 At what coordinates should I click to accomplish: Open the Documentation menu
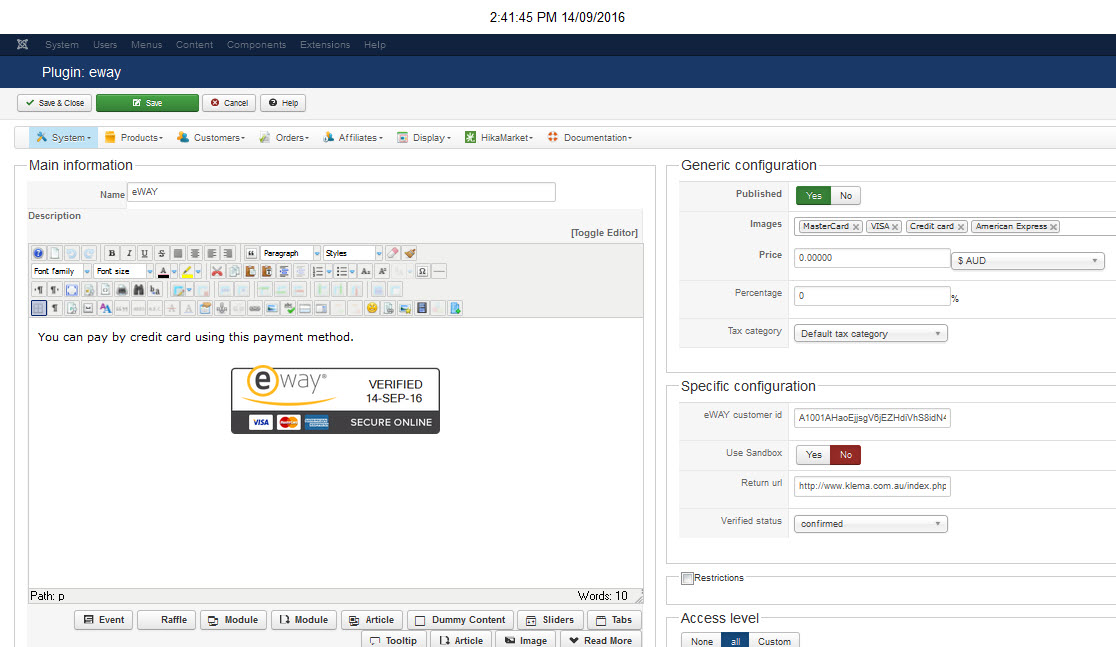click(x=589, y=137)
